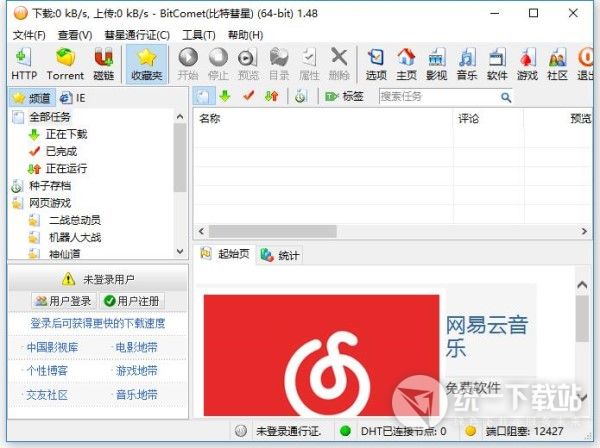Filter tasks by green downloading arrow
The image size is (600, 448).
click(225, 97)
